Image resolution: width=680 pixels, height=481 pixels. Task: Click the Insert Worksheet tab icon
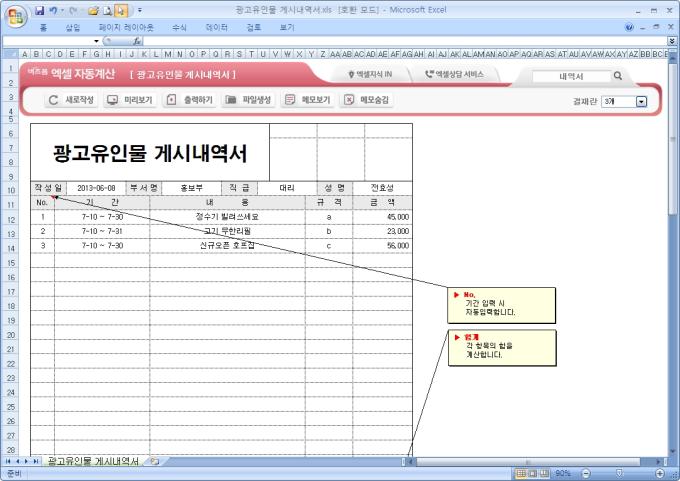154,461
